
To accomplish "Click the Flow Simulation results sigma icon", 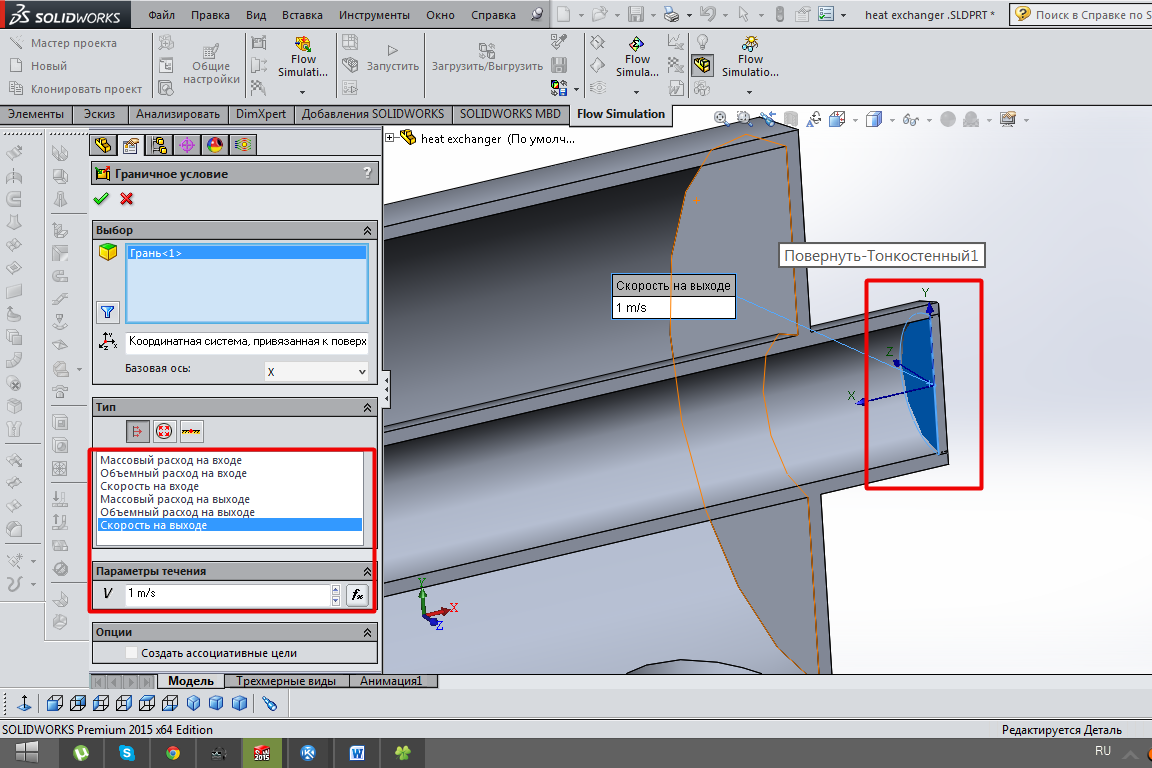I will pos(636,44).
